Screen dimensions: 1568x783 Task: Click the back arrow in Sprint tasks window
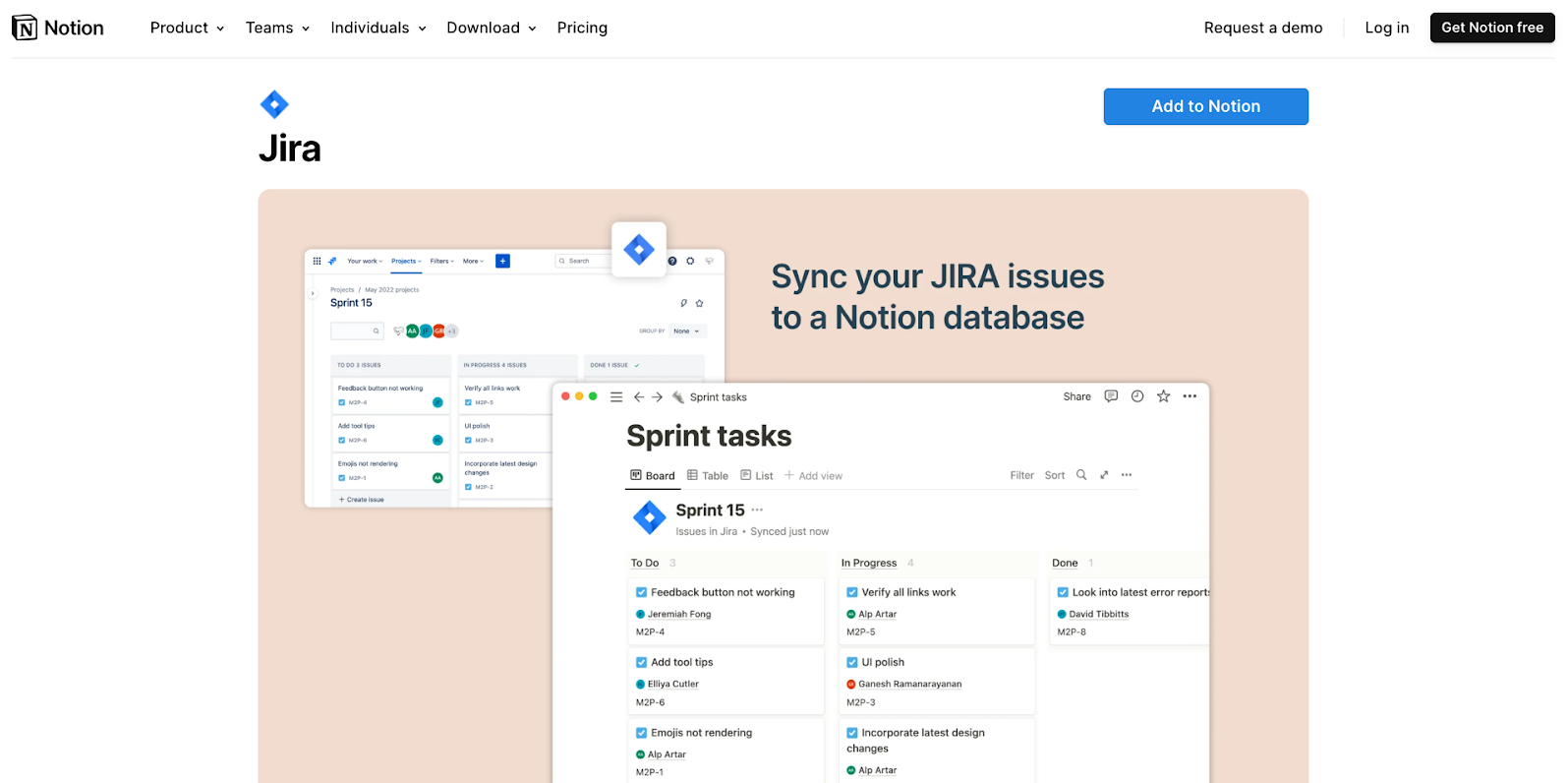point(639,397)
